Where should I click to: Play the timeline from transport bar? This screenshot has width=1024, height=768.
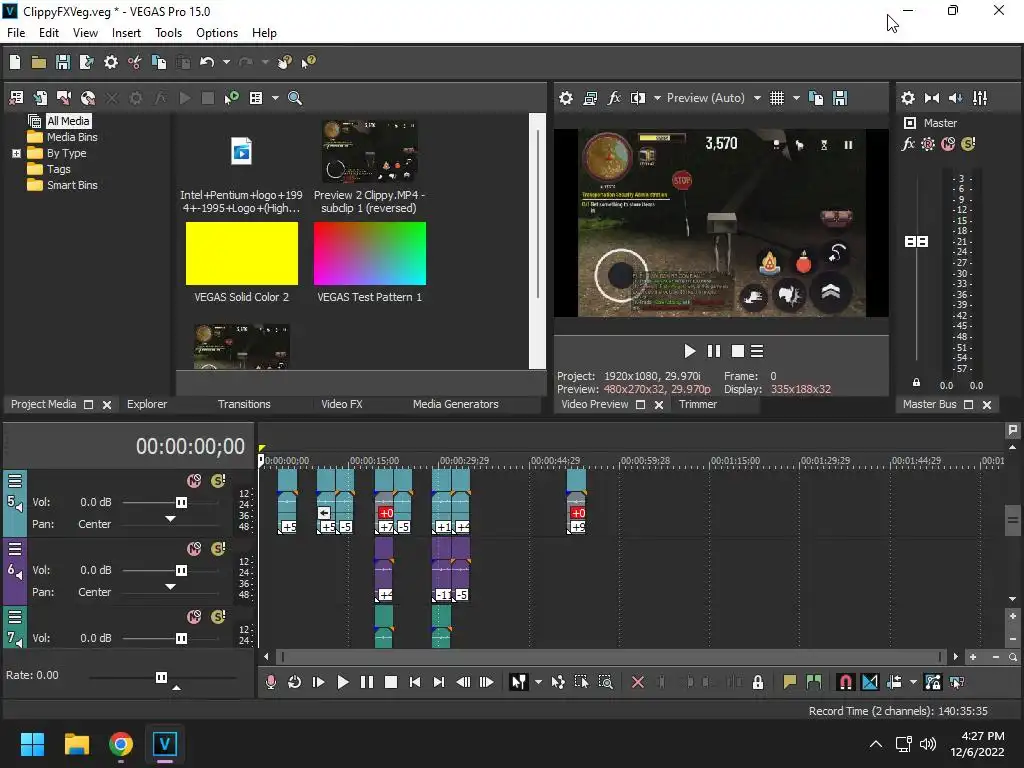pos(342,682)
